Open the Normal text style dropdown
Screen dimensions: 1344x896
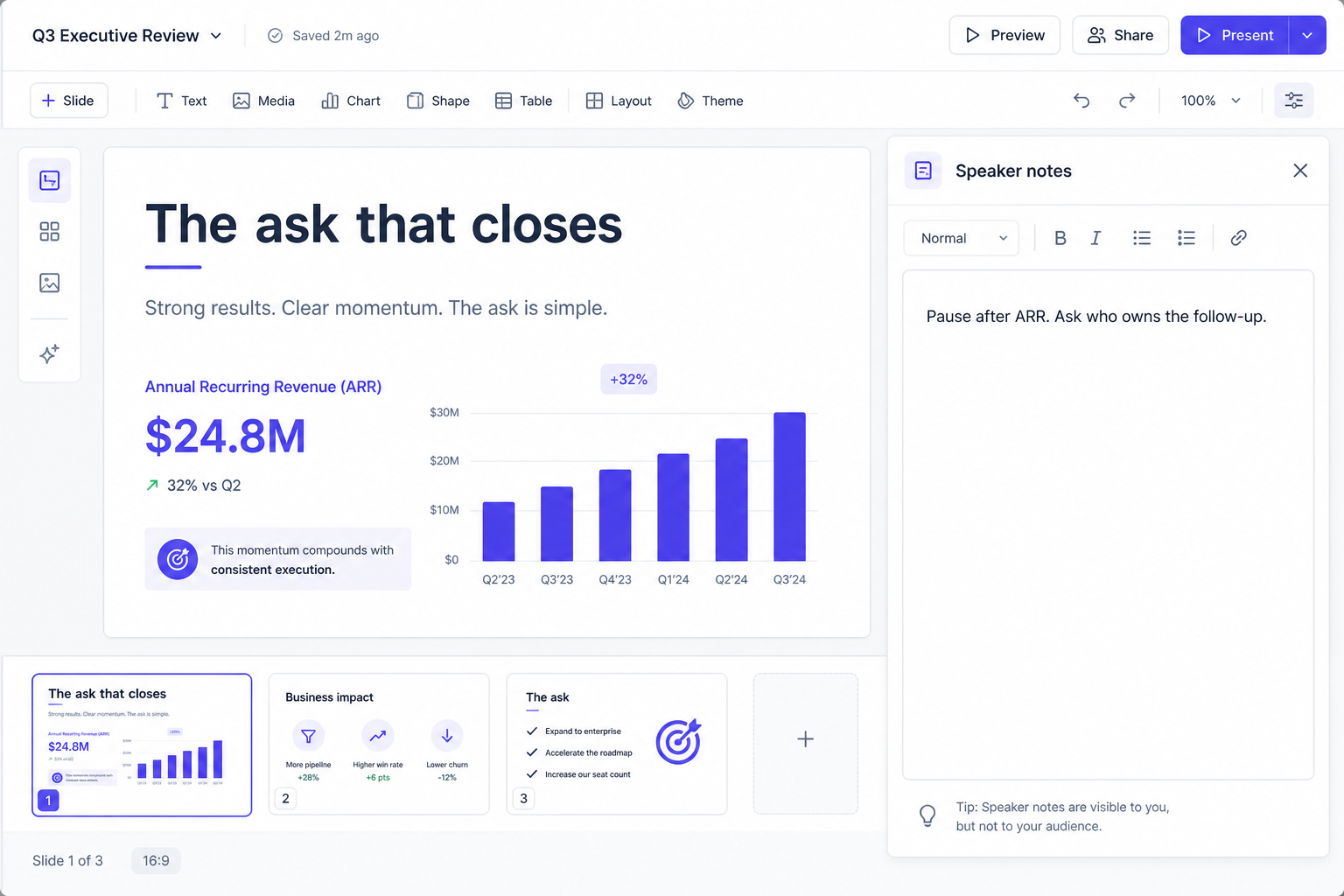point(962,238)
